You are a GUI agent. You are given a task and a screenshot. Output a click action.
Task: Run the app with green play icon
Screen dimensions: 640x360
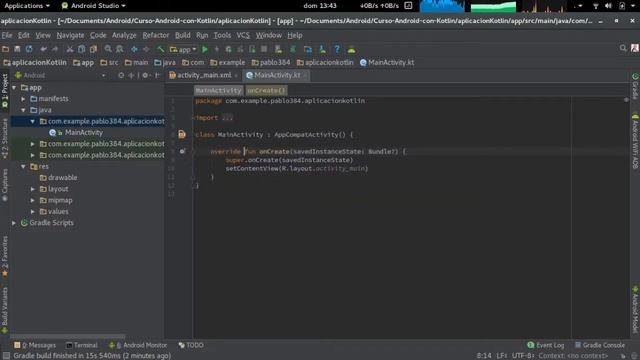pos(205,49)
